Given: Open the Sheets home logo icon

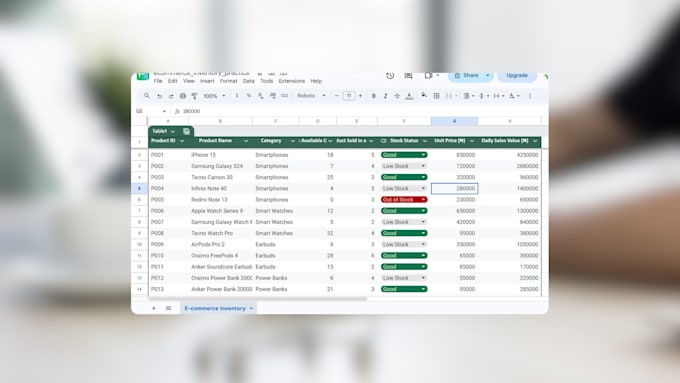Looking at the screenshot, I should pyautogui.click(x=143, y=76).
